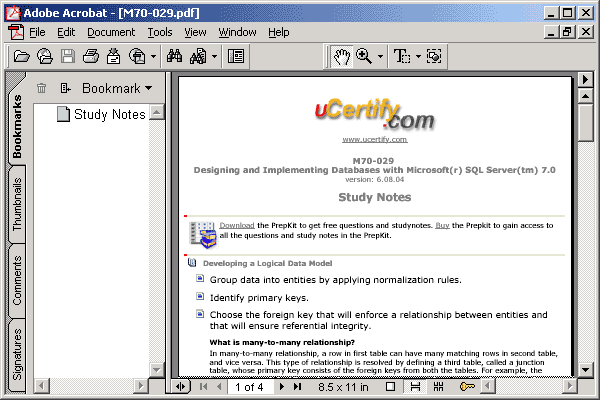Viewport: 600px width, 400px height.
Task: Click the Find binoculars icon
Action: click(174, 56)
